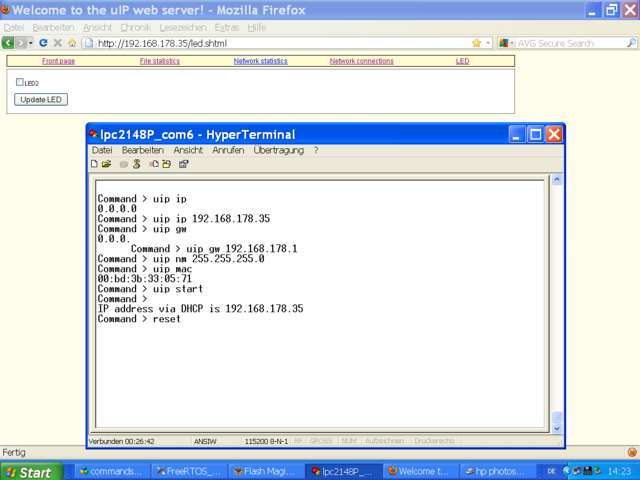Click HyperTerminal Open file icon

107,164
